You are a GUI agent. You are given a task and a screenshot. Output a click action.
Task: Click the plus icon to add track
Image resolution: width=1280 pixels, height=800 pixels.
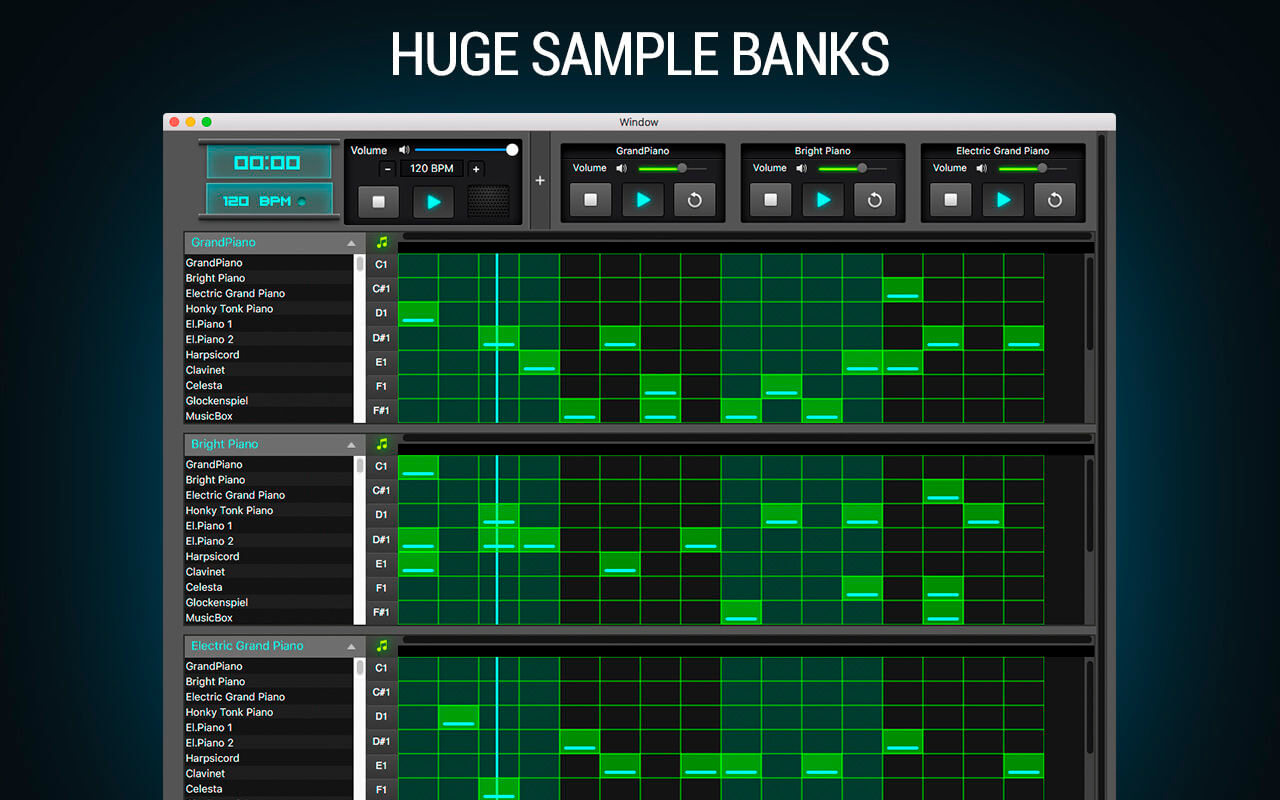[x=540, y=181]
